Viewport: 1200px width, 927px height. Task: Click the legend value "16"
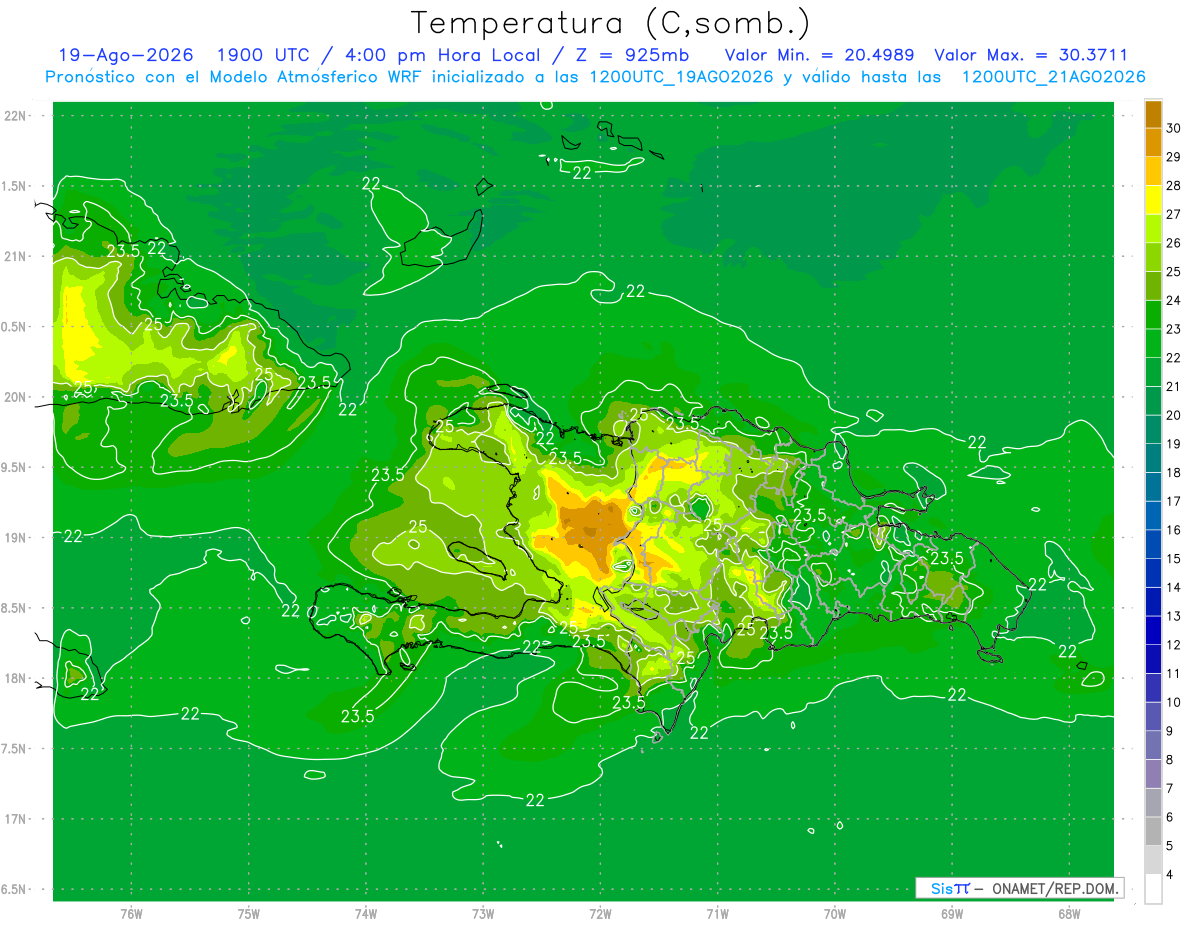(1174, 530)
